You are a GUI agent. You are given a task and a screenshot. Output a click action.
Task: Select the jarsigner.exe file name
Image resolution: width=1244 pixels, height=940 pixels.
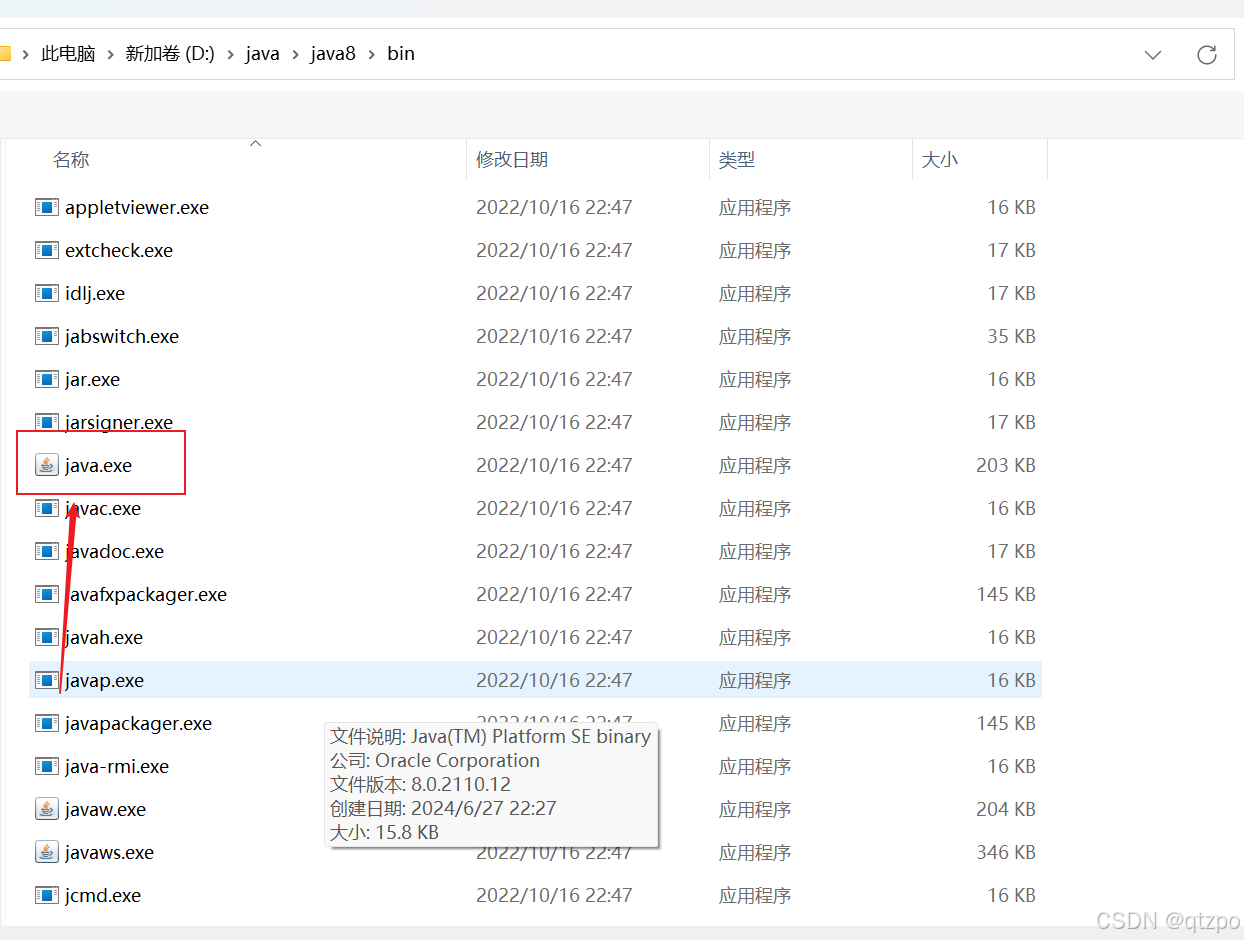coord(119,422)
